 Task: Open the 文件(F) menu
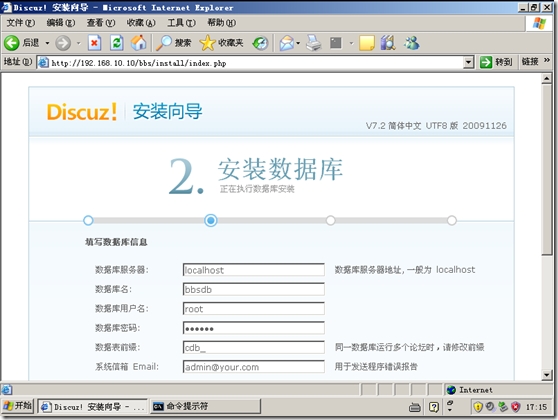(21, 23)
